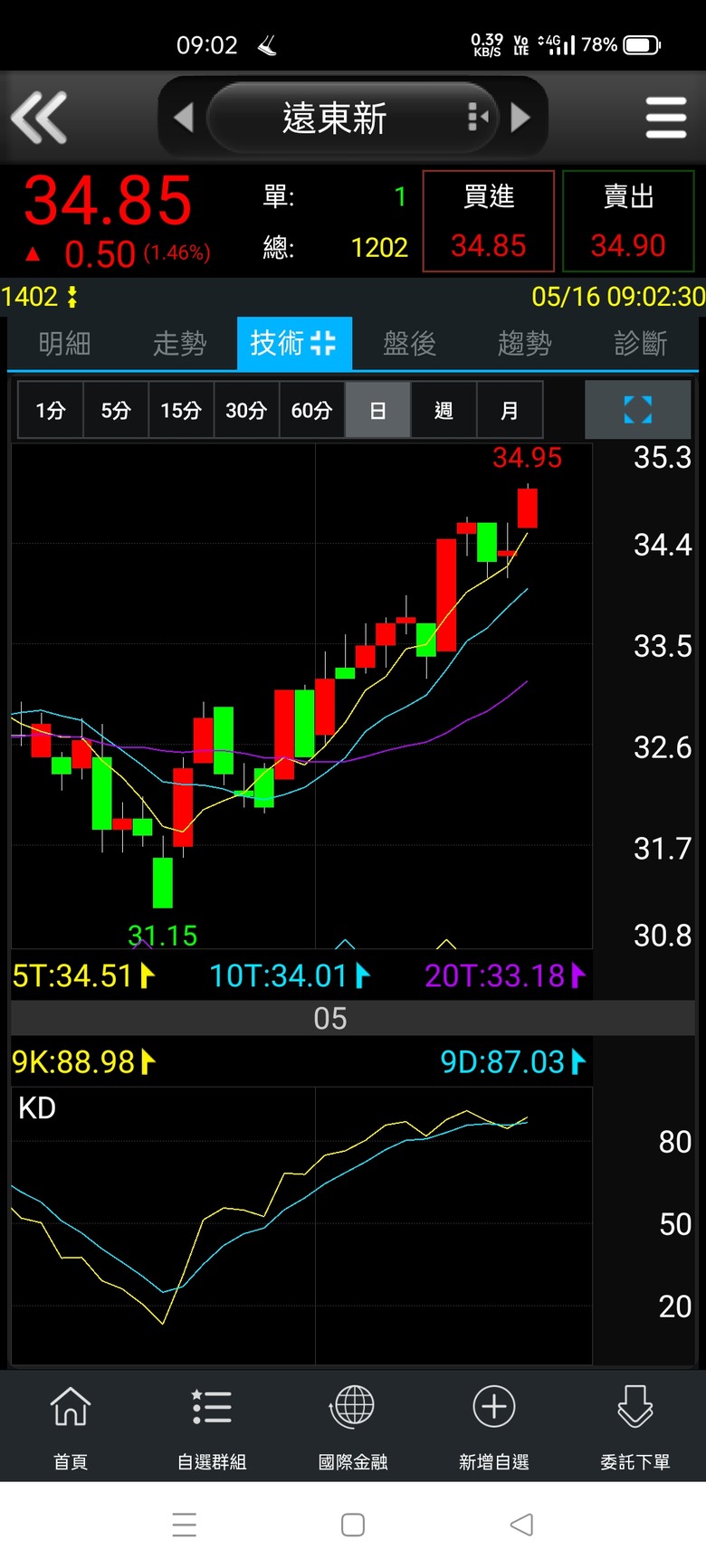Viewport: 706px width, 1568px height.
Task: Tap Android recent apps menu button
Action: tap(185, 1525)
